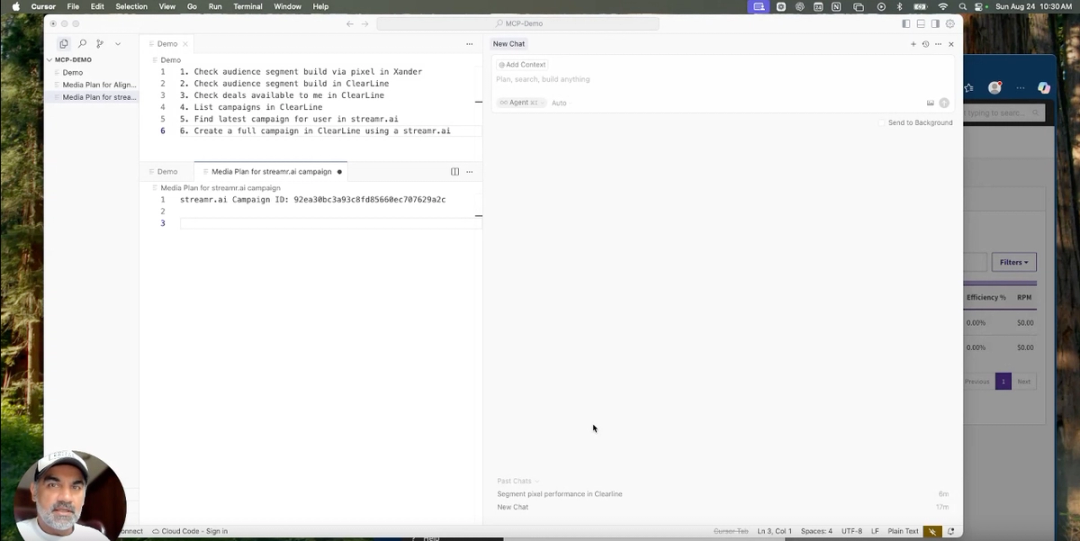Open the Source Control view icon

100,43
